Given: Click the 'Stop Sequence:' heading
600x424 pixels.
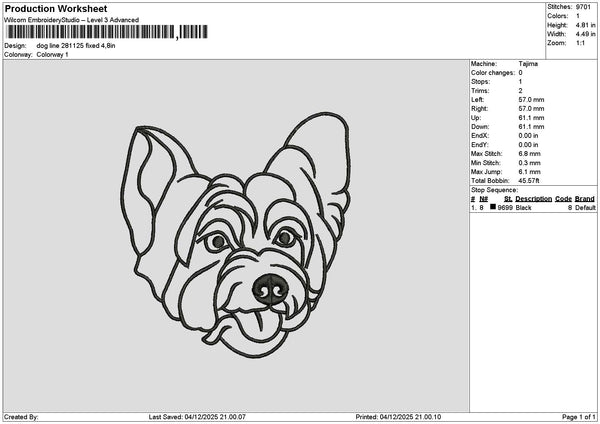Looking at the screenshot, I should (494, 190).
